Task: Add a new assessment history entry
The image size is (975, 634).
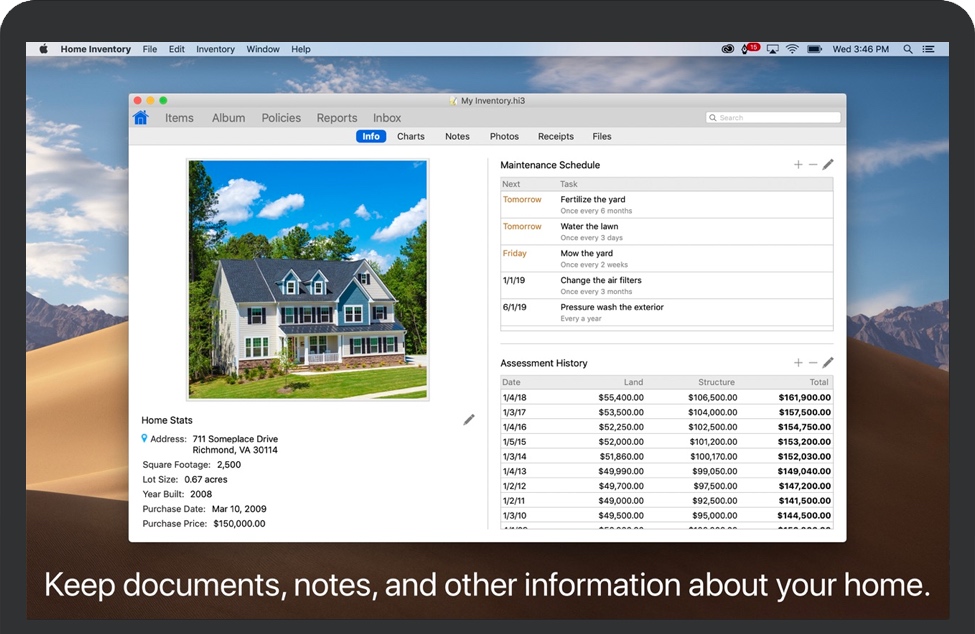Action: pyautogui.click(x=798, y=363)
